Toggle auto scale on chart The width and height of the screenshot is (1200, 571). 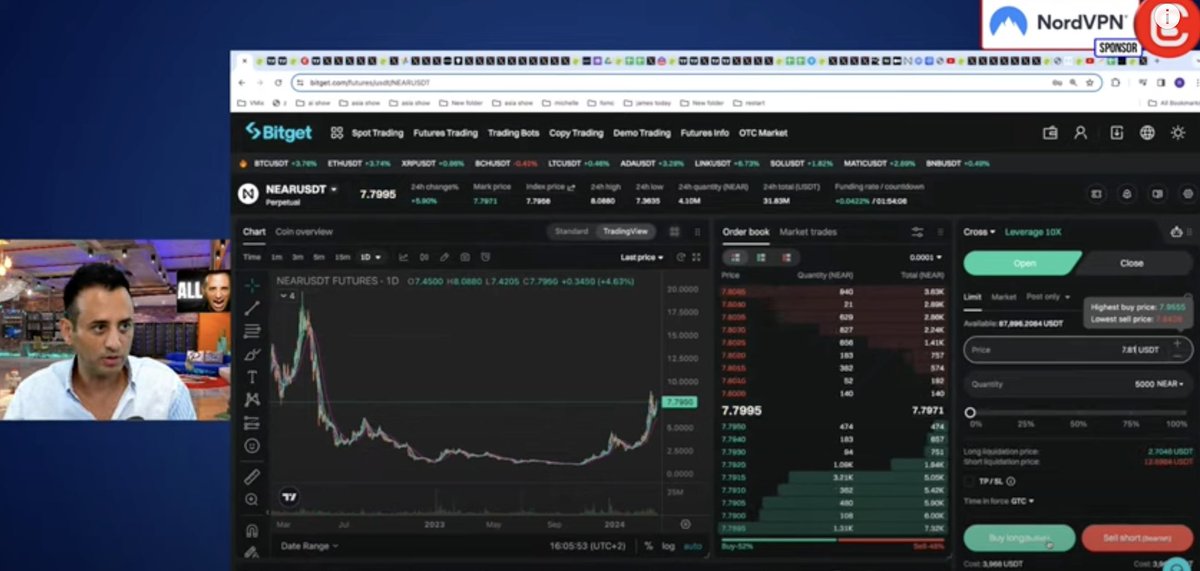pyautogui.click(x=691, y=546)
